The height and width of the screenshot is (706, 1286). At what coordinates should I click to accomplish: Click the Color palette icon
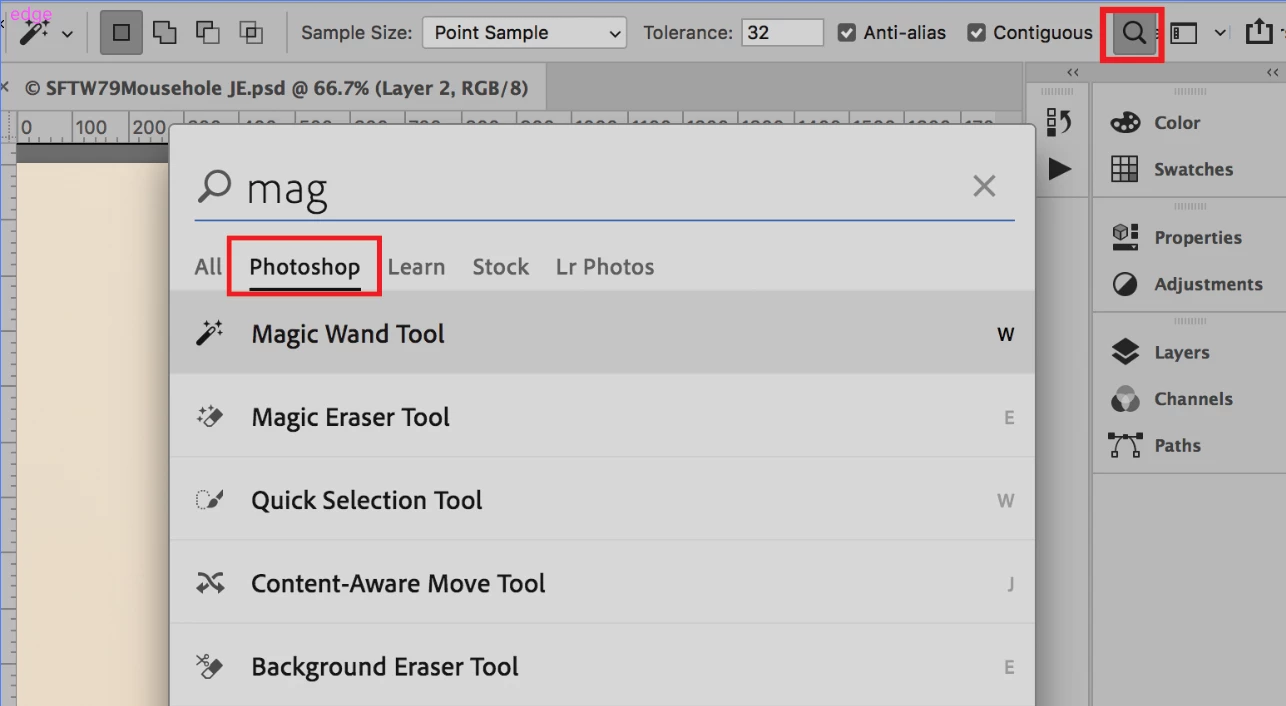tap(1125, 122)
